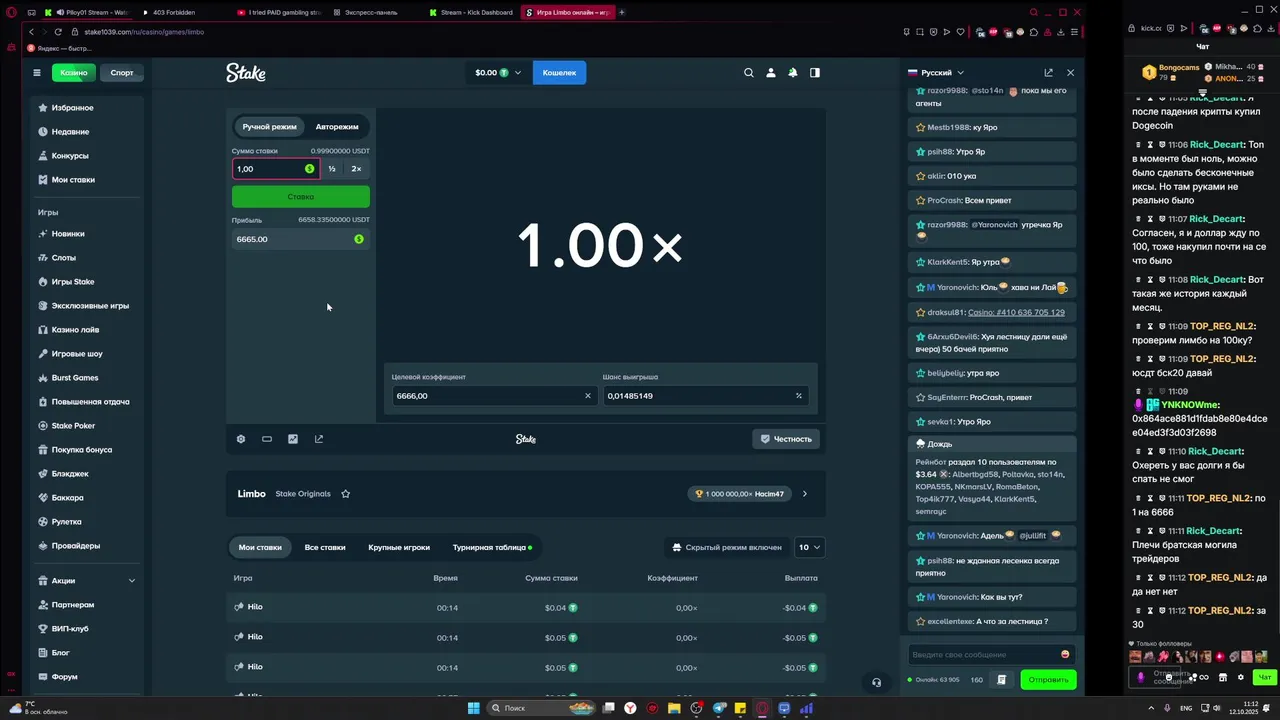Open ВИП-клуб sidebar item
Image resolution: width=1280 pixels, height=720 pixels.
[70, 628]
